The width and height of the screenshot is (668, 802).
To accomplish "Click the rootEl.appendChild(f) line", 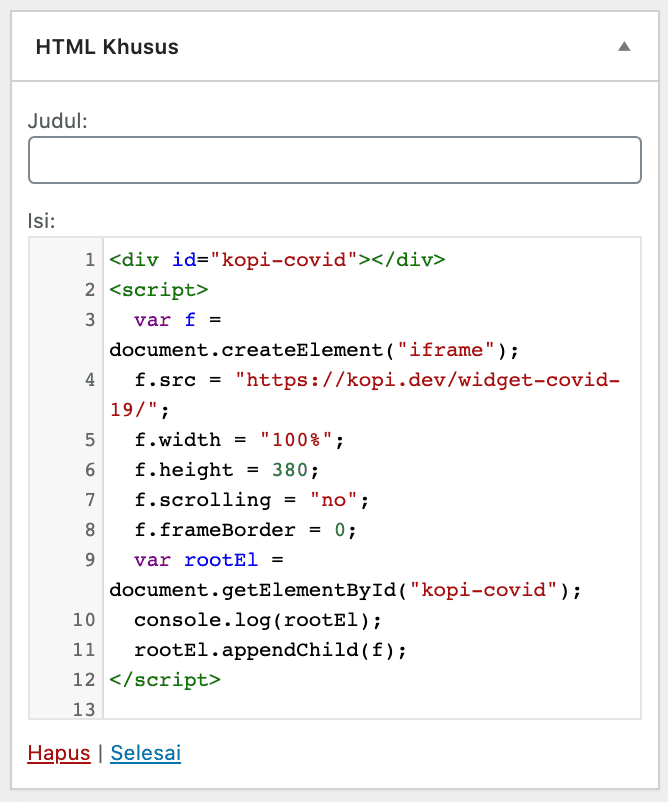I will pyautogui.click(x=271, y=650).
